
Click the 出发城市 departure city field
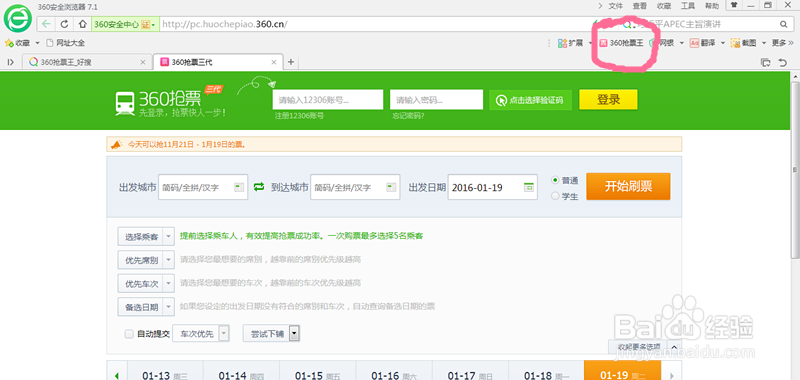click(203, 187)
